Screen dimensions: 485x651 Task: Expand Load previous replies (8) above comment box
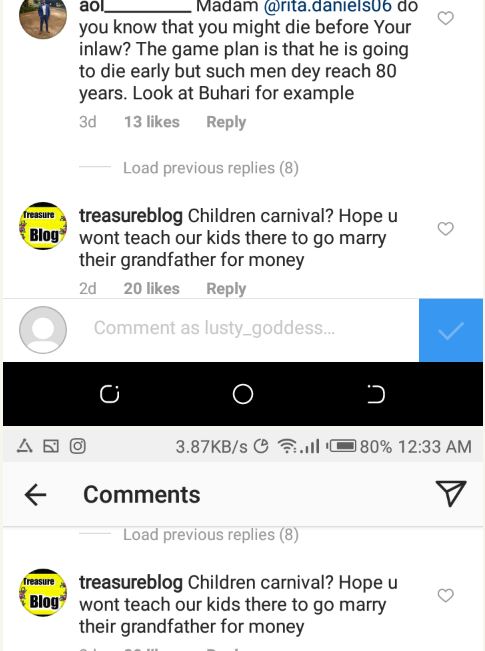point(211,168)
